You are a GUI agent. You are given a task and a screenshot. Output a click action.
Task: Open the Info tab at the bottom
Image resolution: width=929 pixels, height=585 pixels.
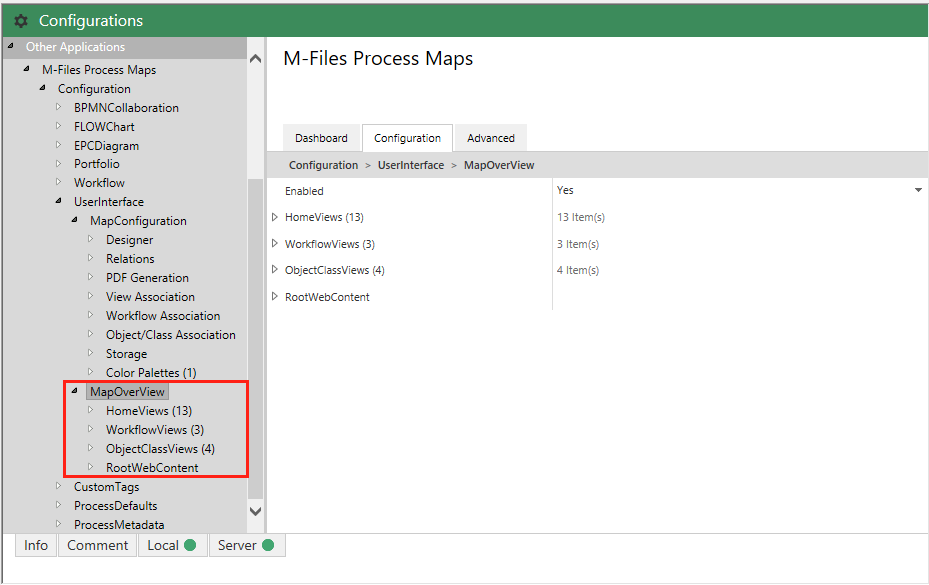click(36, 545)
